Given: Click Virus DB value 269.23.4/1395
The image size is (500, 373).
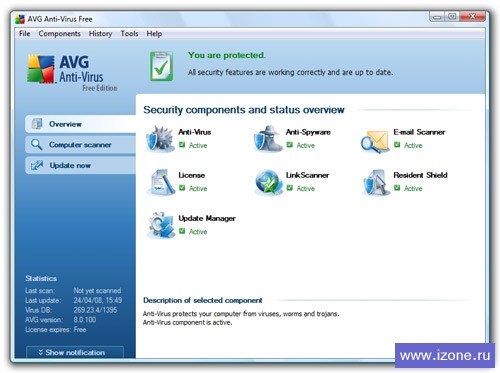Looking at the screenshot, I should [95, 310].
